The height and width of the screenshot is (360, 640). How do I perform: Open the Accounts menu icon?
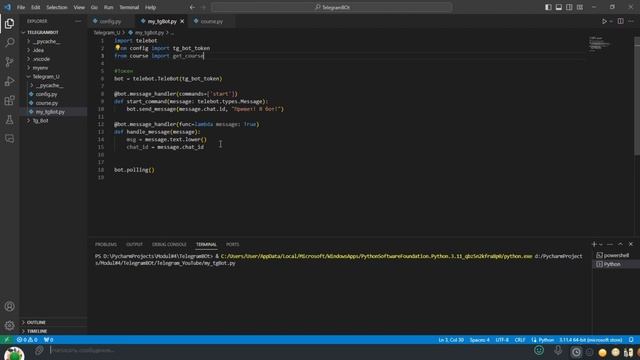click(9, 306)
